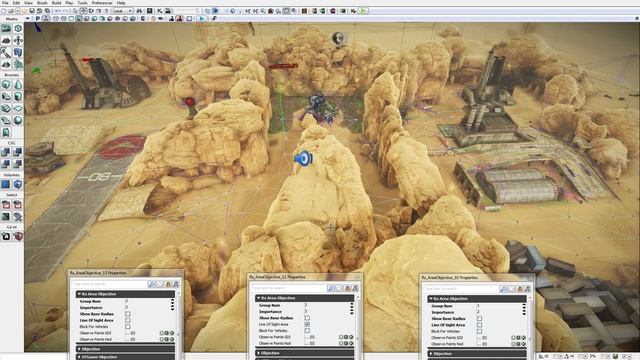Viewport: 640px width, 360px height.
Task: Click the CSG Deintersect icon
Action: coord(18,164)
